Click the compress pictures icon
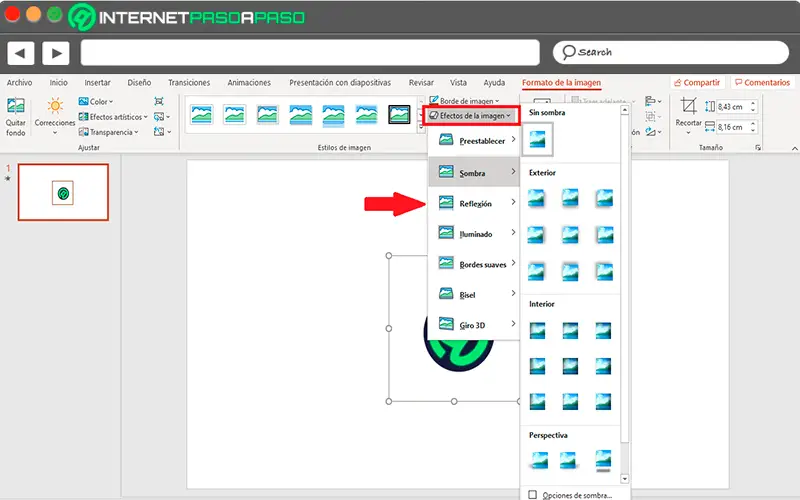The width and height of the screenshot is (800, 500). (x=159, y=102)
